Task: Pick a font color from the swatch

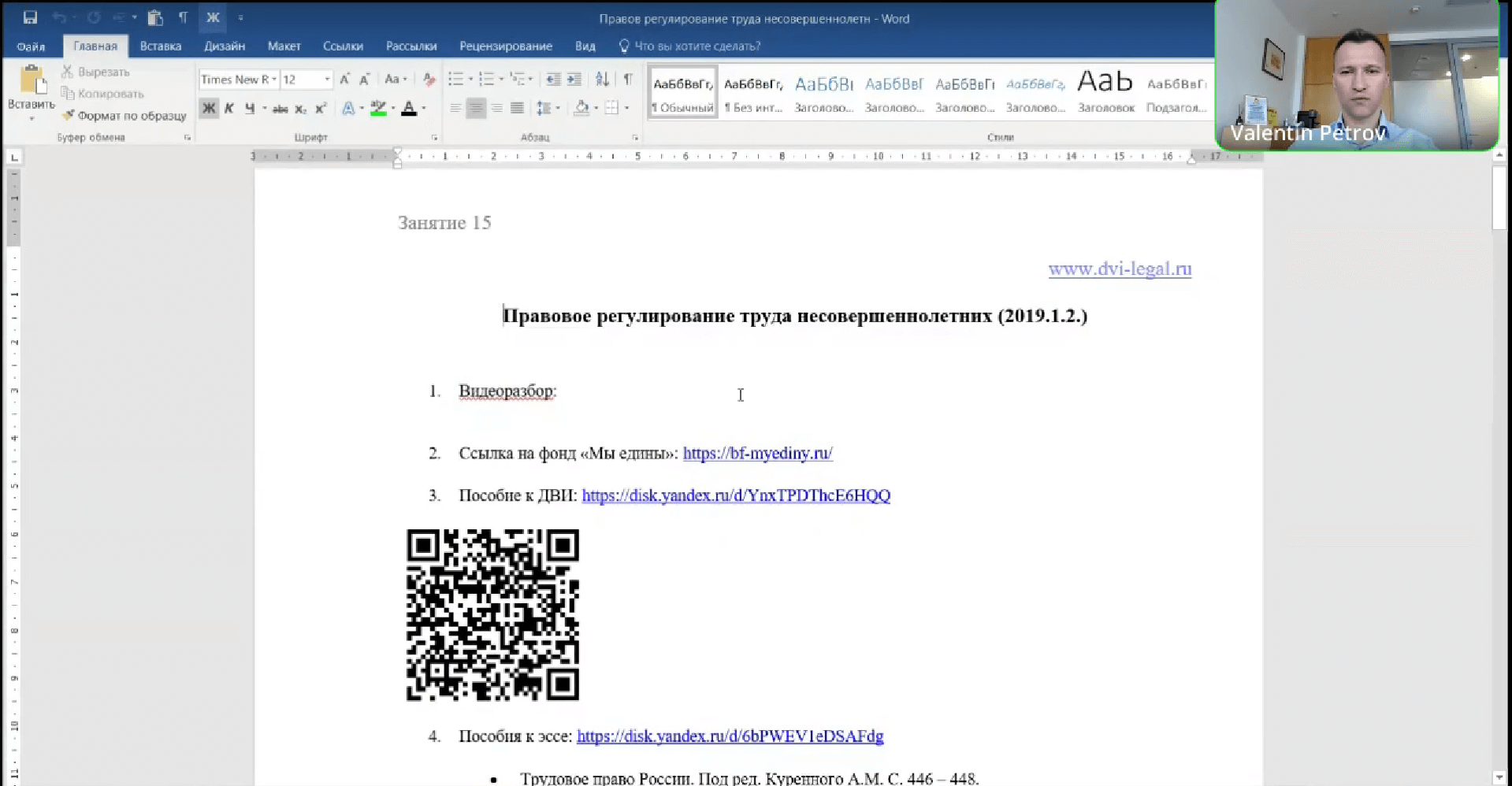Action: (x=411, y=109)
